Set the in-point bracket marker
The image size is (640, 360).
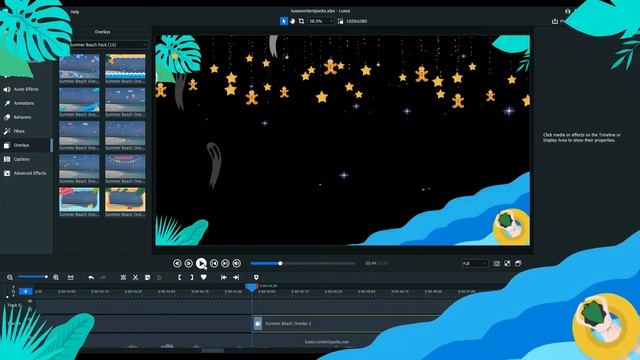click(180, 278)
